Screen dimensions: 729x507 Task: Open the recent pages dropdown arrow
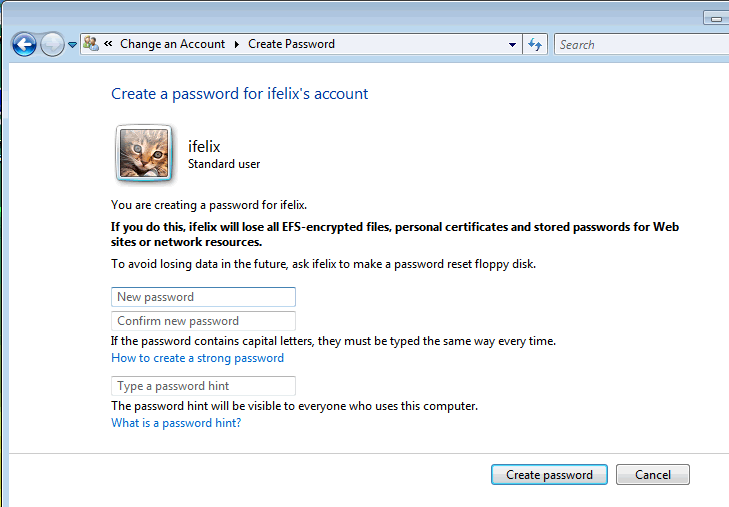coord(73,45)
